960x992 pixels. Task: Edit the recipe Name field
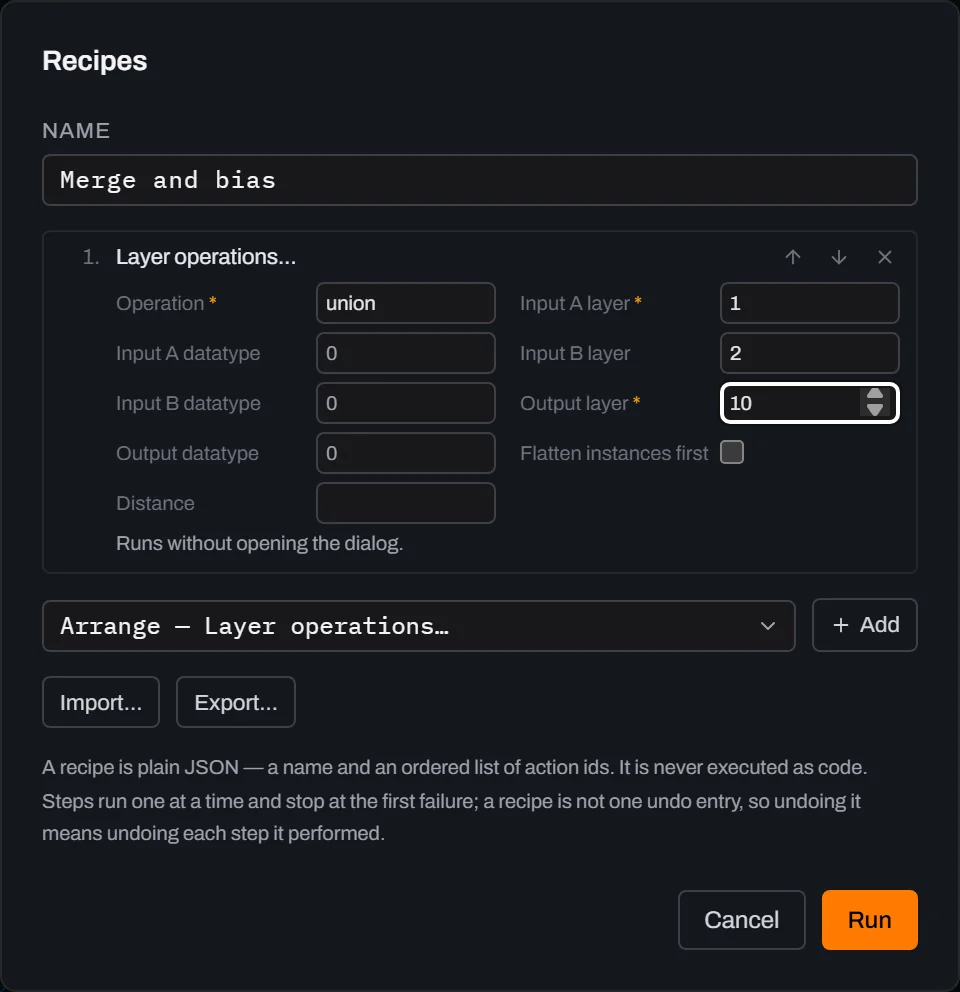pyautogui.click(x=480, y=180)
